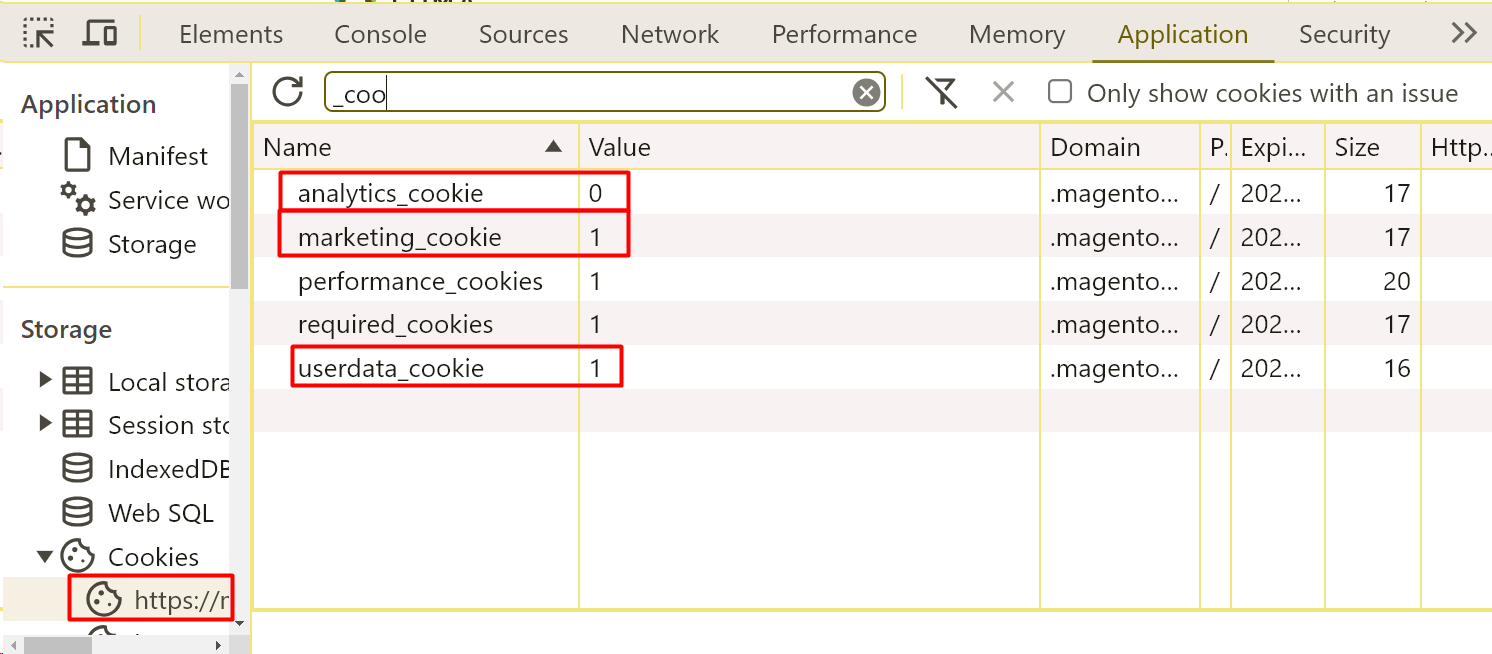Click the inspect element picker icon
Image resolution: width=1492 pixels, height=654 pixels.
(39, 34)
